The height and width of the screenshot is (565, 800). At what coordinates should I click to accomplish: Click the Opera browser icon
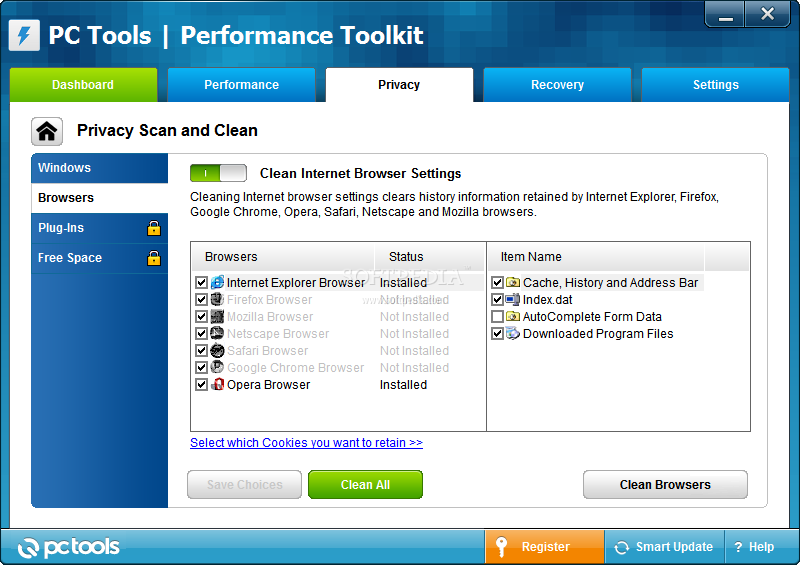(217, 384)
